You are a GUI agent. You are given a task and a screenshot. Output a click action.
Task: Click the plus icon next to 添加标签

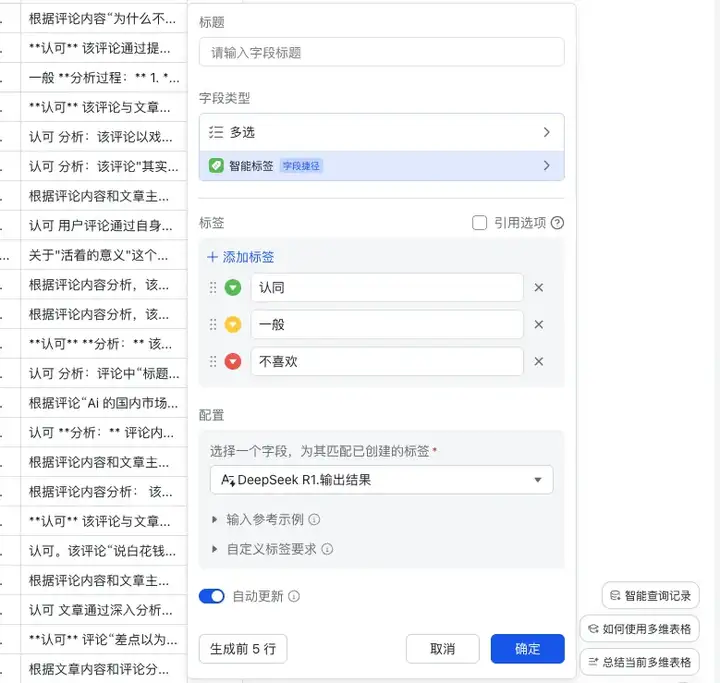coord(212,257)
